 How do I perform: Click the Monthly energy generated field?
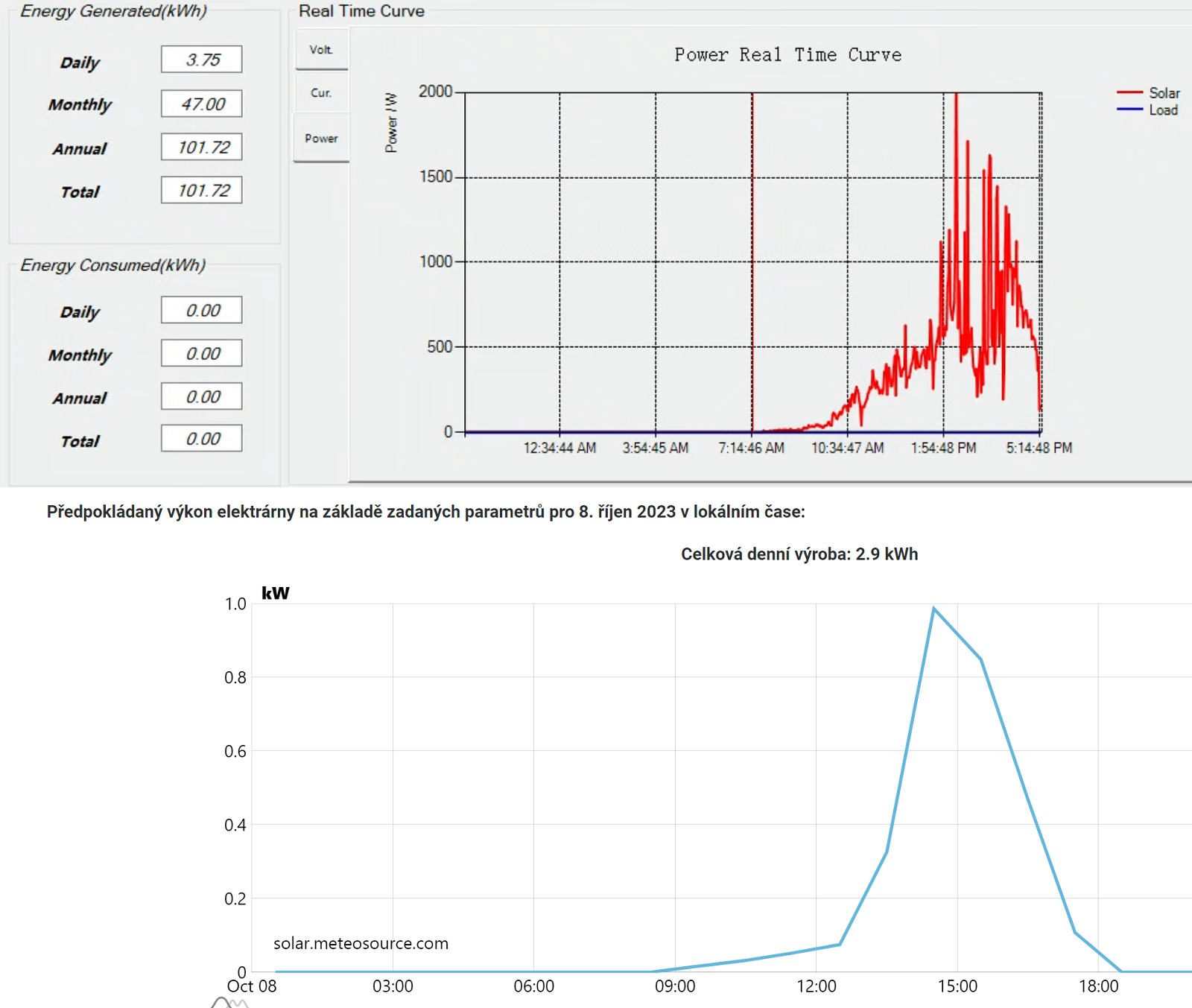click(202, 104)
